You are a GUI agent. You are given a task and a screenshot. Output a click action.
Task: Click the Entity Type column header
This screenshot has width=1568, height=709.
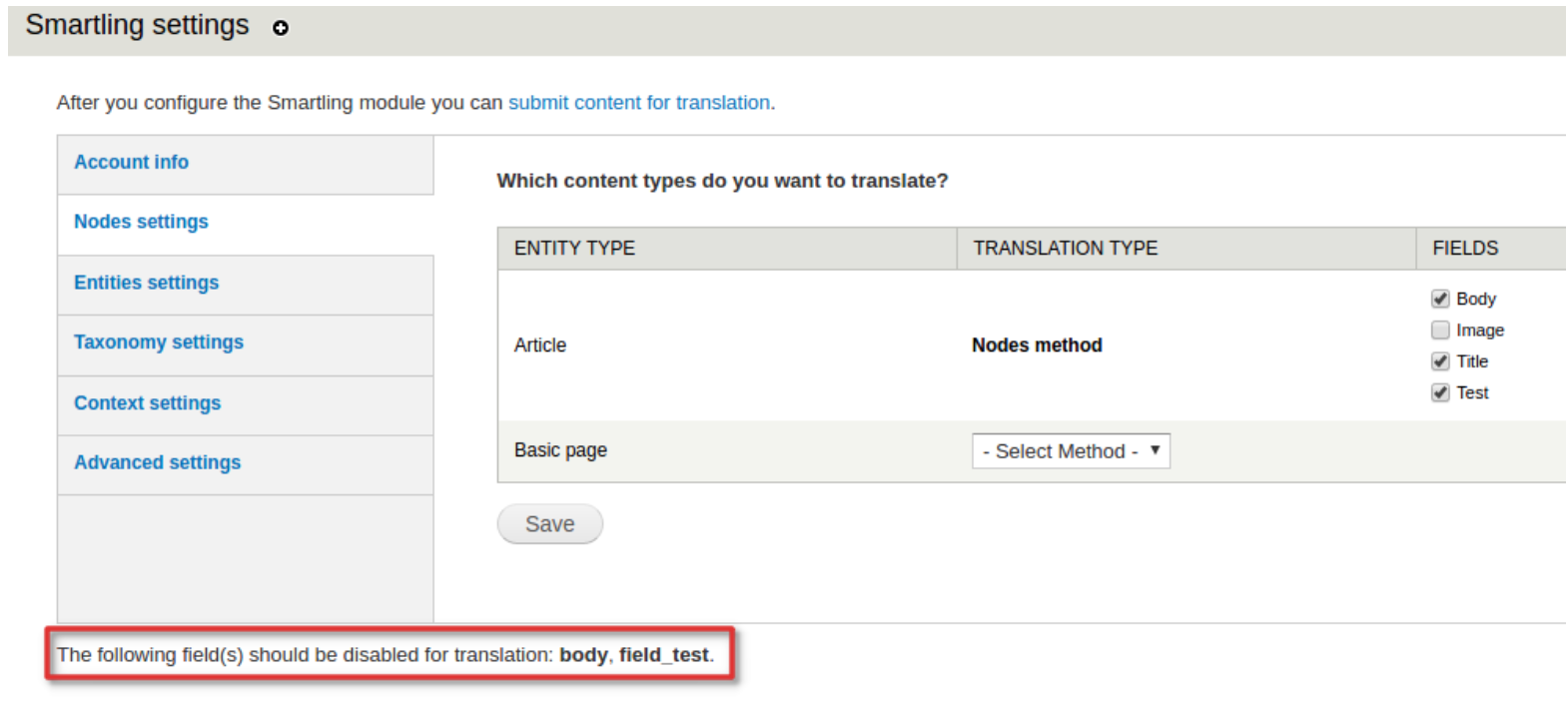click(x=574, y=249)
